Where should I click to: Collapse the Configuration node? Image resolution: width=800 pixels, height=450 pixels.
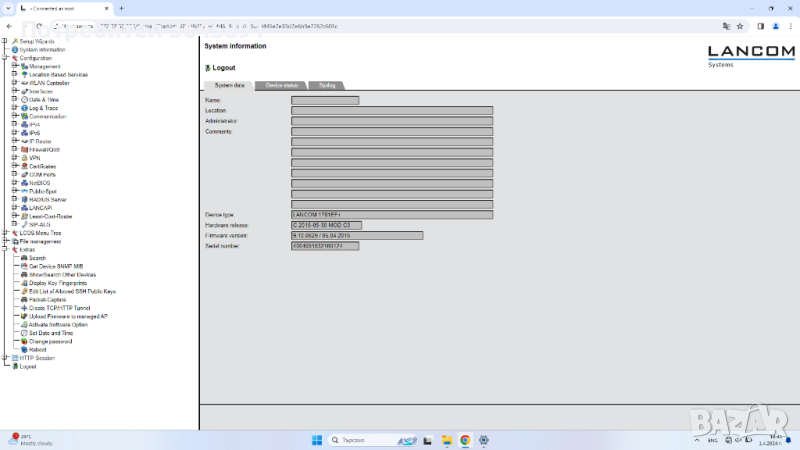[5, 58]
